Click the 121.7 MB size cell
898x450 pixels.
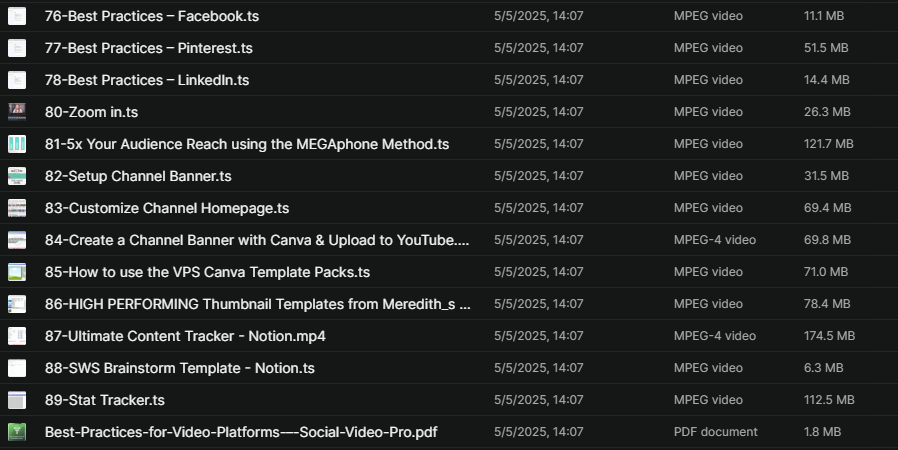(829, 144)
